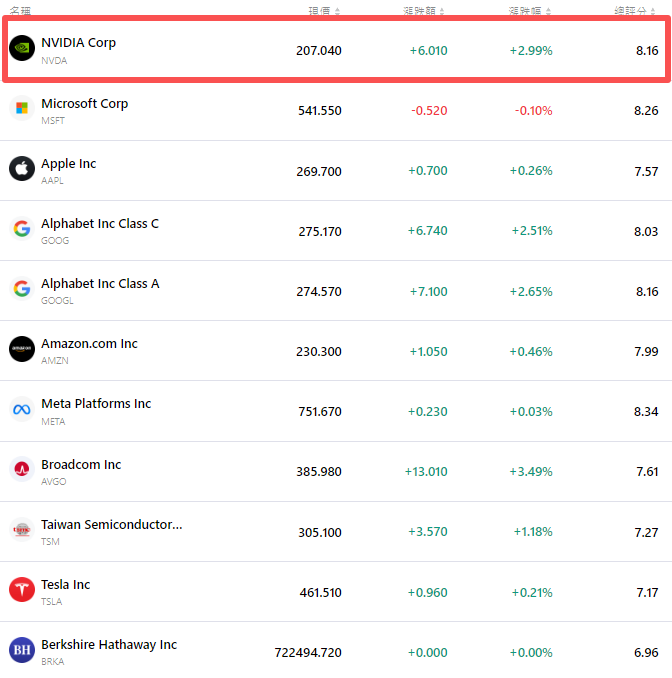The image size is (672, 678).
Task: Open the Alphabet Inc Class A link
Action: 100,283
